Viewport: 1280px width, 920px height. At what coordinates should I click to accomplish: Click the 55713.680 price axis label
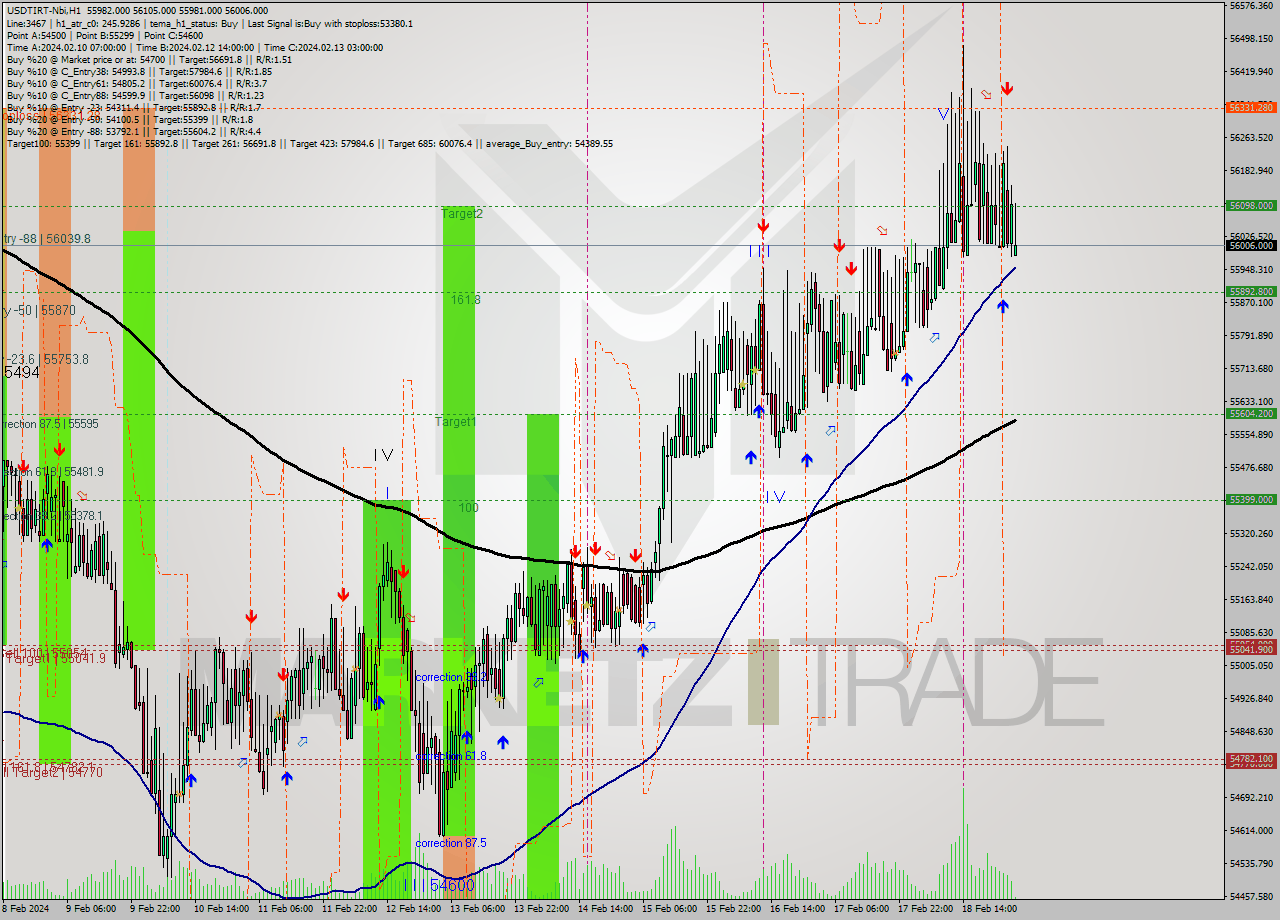[1251, 369]
